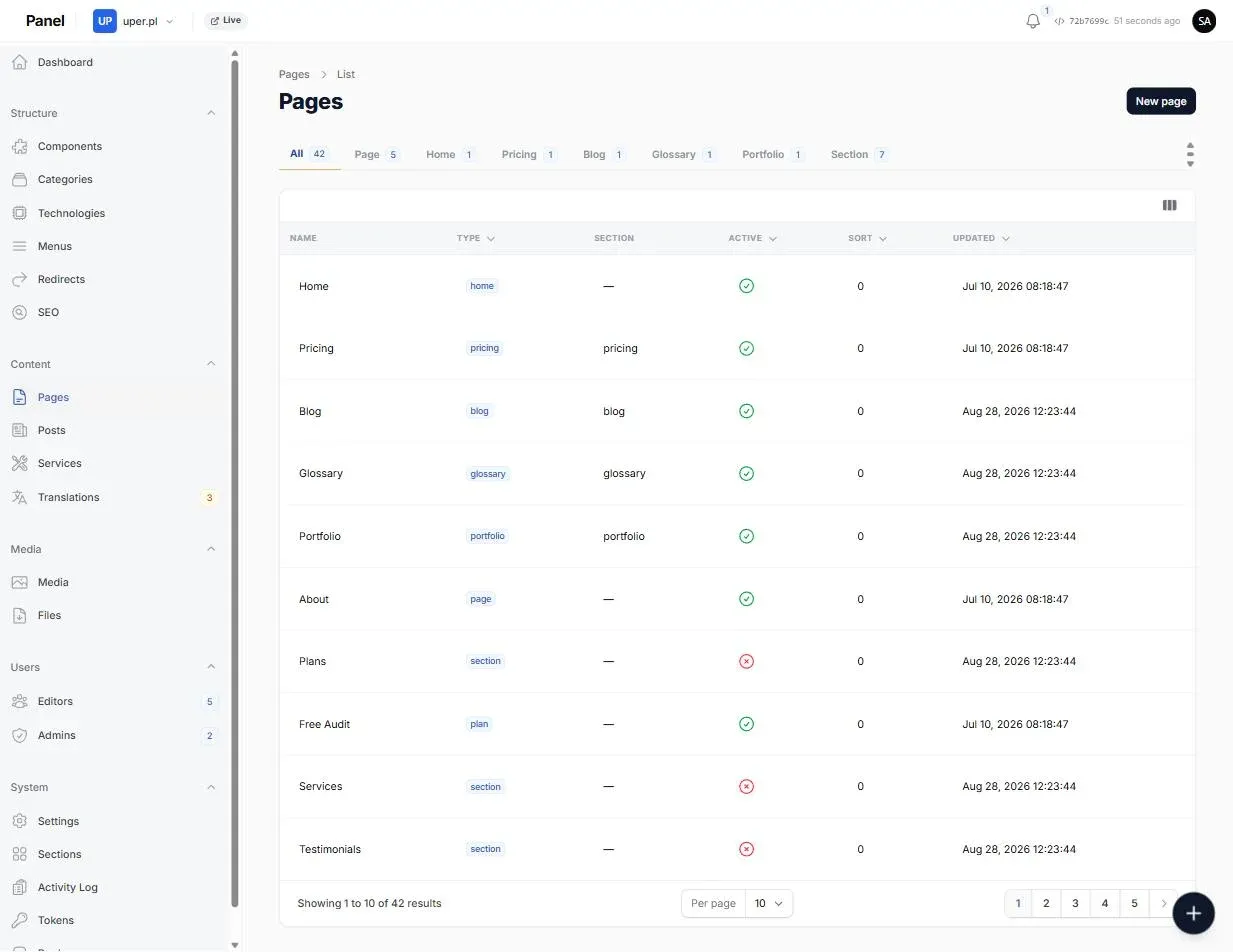Screen dimensions: 1233x952
Task: Go to pagination page 2
Action: pyautogui.click(x=1046, y=903)
